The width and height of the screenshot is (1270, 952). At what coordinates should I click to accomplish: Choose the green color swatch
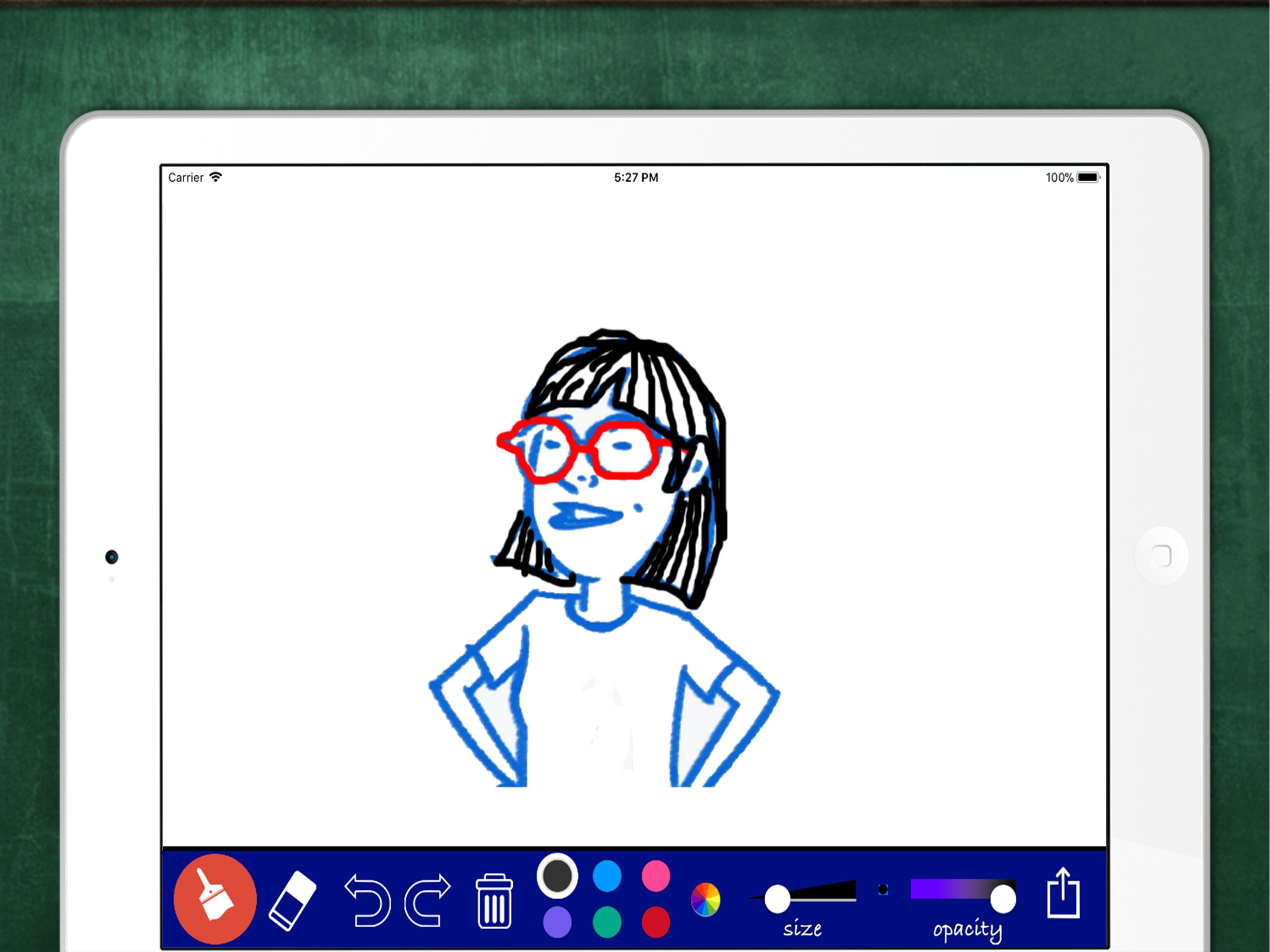click(607, 922)
